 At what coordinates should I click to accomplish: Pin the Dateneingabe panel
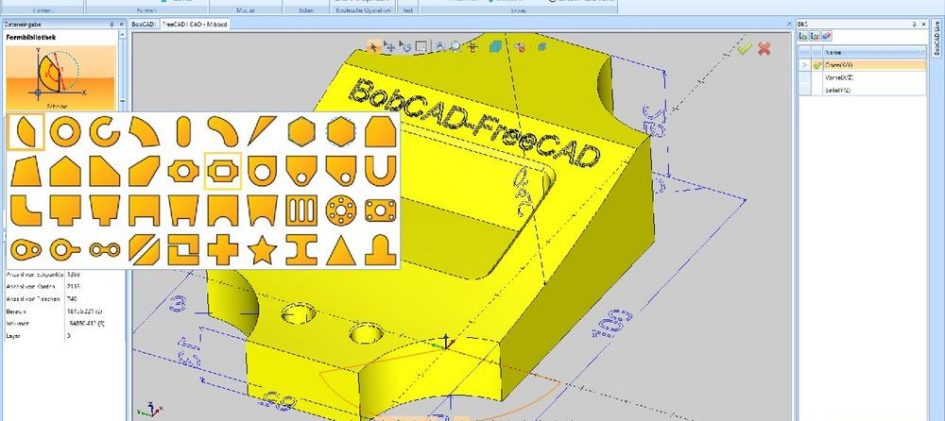click(112, 24)
